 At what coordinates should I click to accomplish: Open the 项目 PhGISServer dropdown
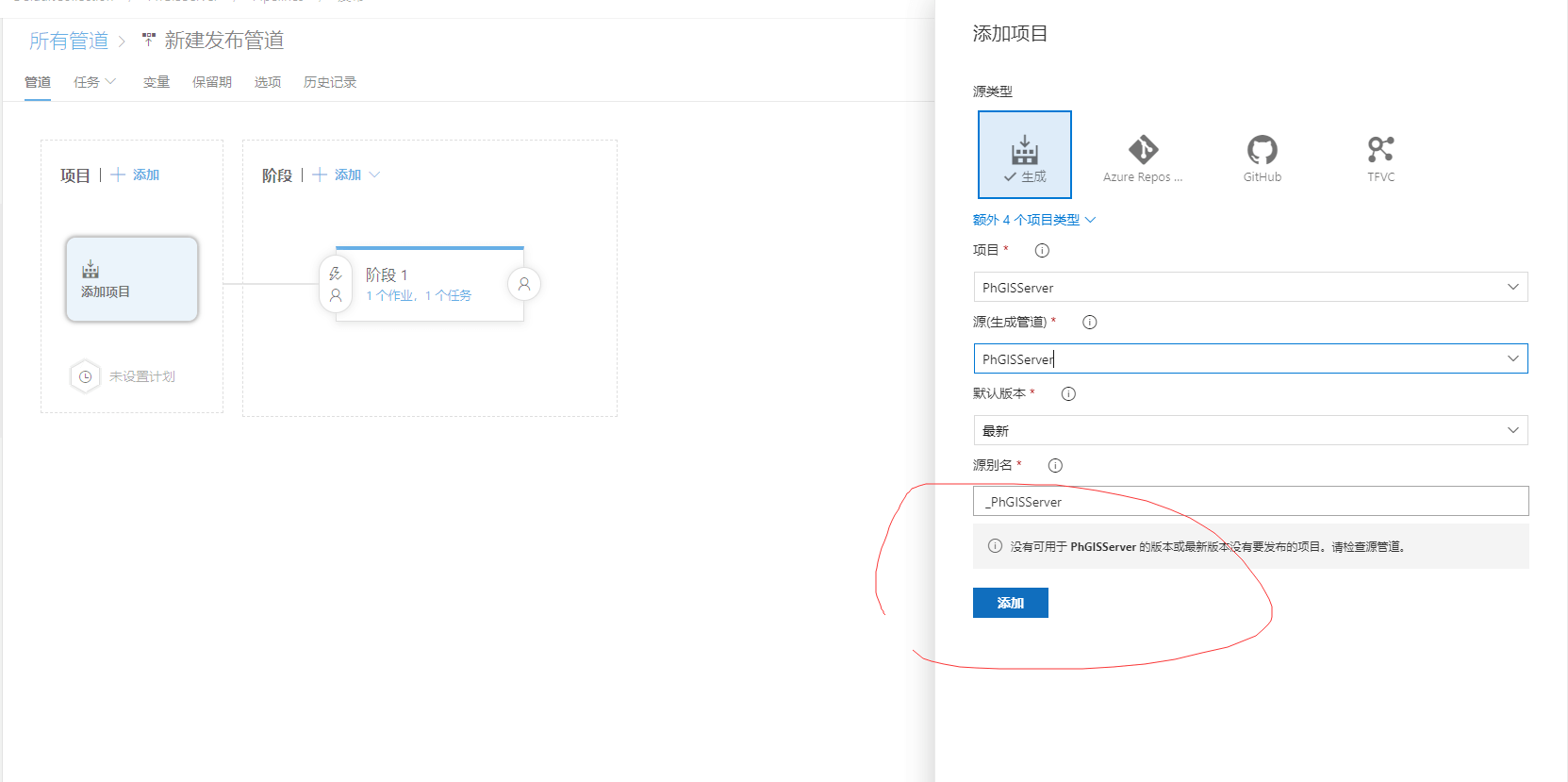tap(1250, 288)
